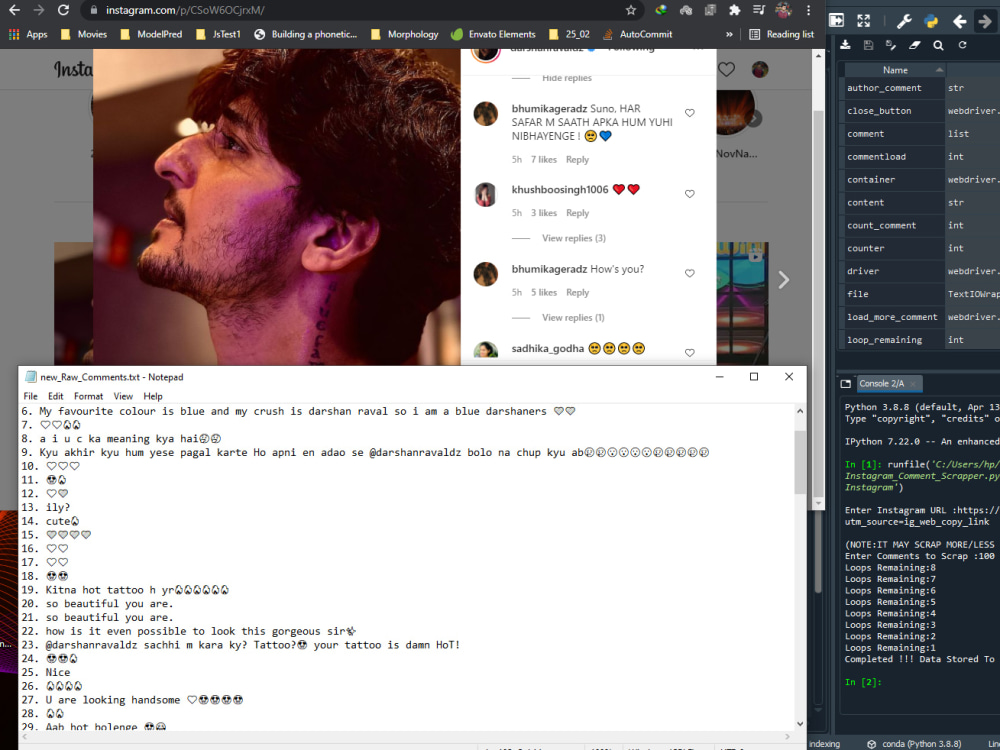This screenshot has width=1000, height=750.
Task: Click Save data as icon in Variable Explorer
Action: pyautogui.click(x=891, y=45)
